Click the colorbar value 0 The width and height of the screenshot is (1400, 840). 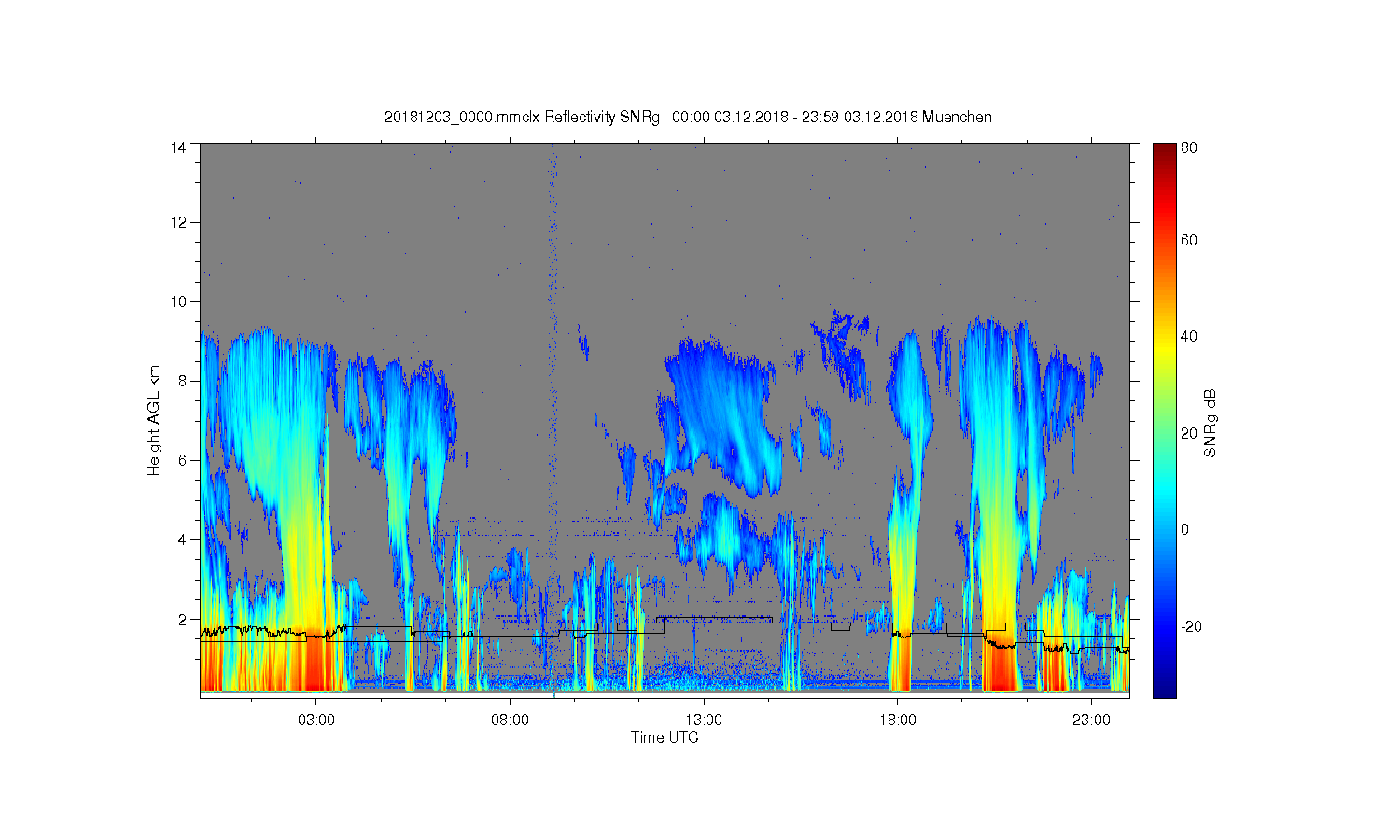1185,529
